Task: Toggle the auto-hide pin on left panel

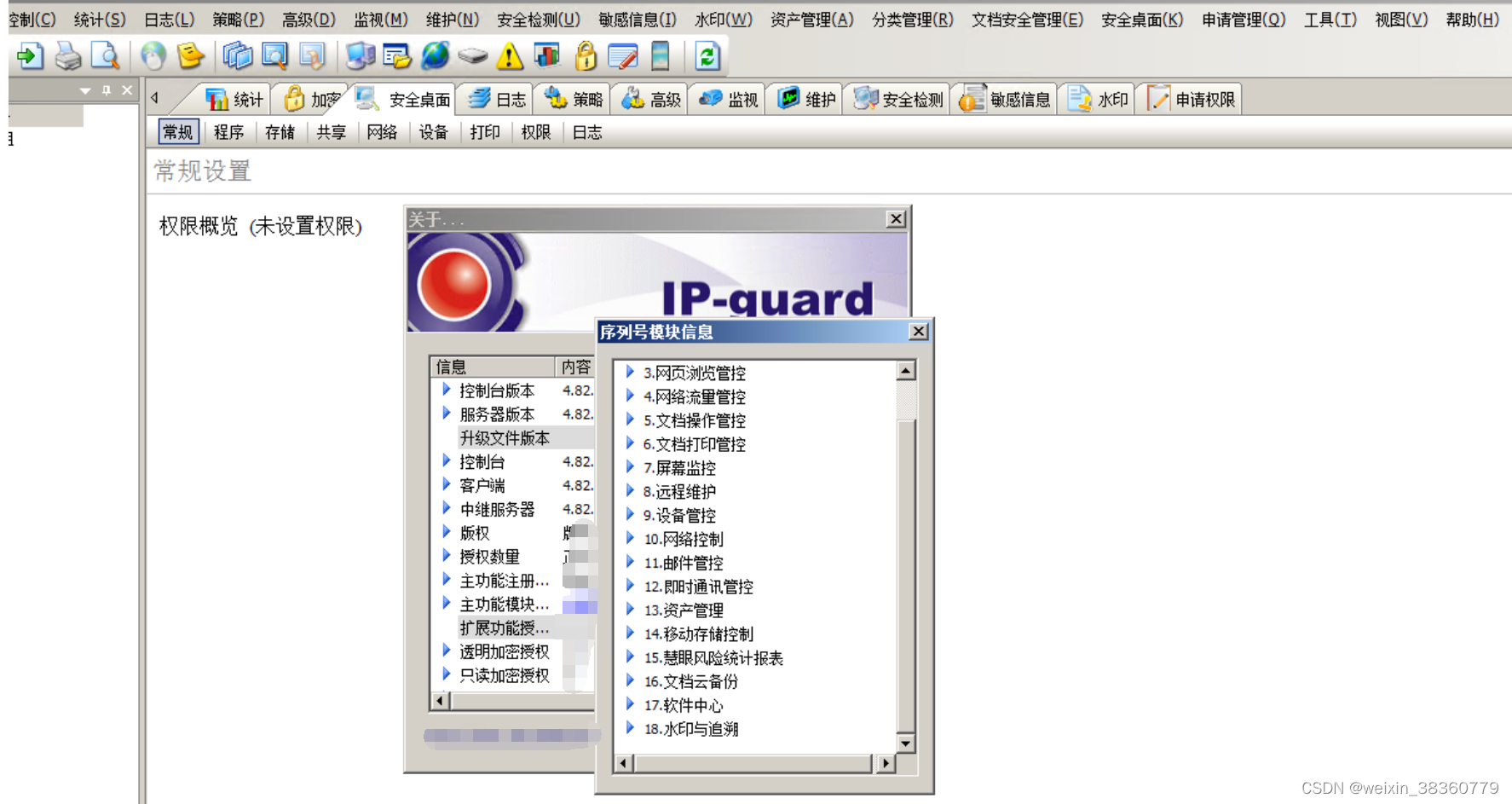Action: pyautogui.click(x=107, y=90)
